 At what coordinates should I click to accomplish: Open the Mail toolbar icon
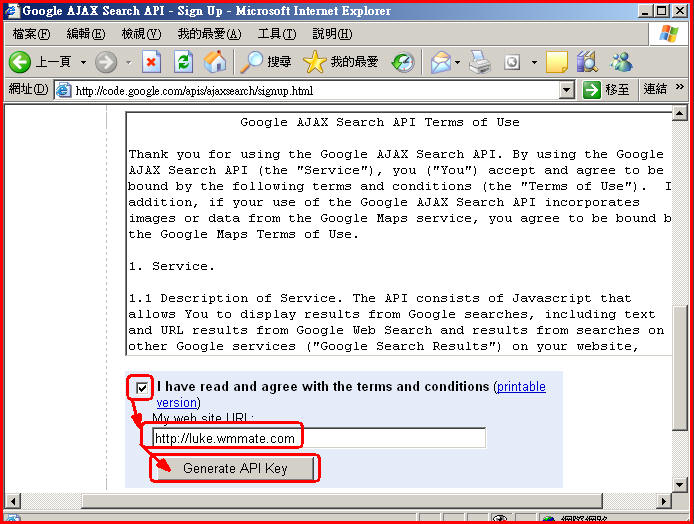click(x=439, y=62)
